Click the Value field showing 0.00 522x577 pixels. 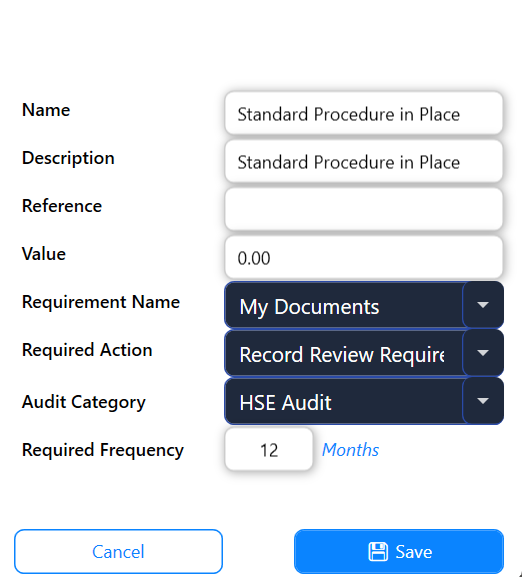pyautogui.click(x=364, y=257)
